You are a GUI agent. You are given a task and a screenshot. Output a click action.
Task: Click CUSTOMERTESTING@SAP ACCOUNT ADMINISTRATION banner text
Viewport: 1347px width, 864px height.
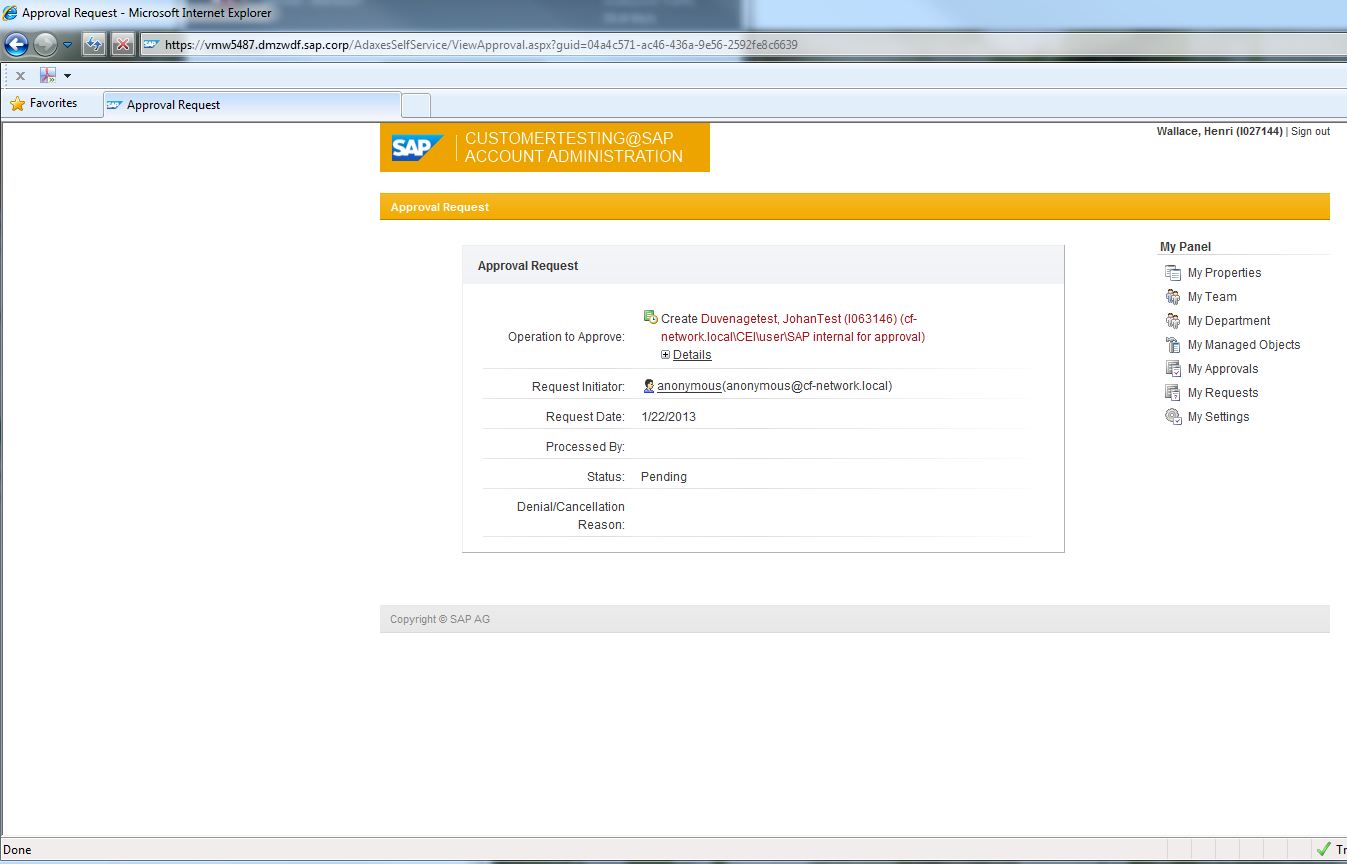tap(574, 148)
